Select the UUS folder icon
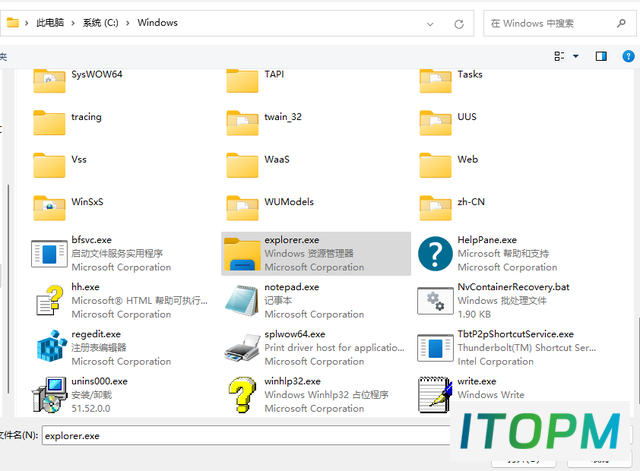Image resolution: width=640 pixels, height=471 pixels. (x=436, y=122)
